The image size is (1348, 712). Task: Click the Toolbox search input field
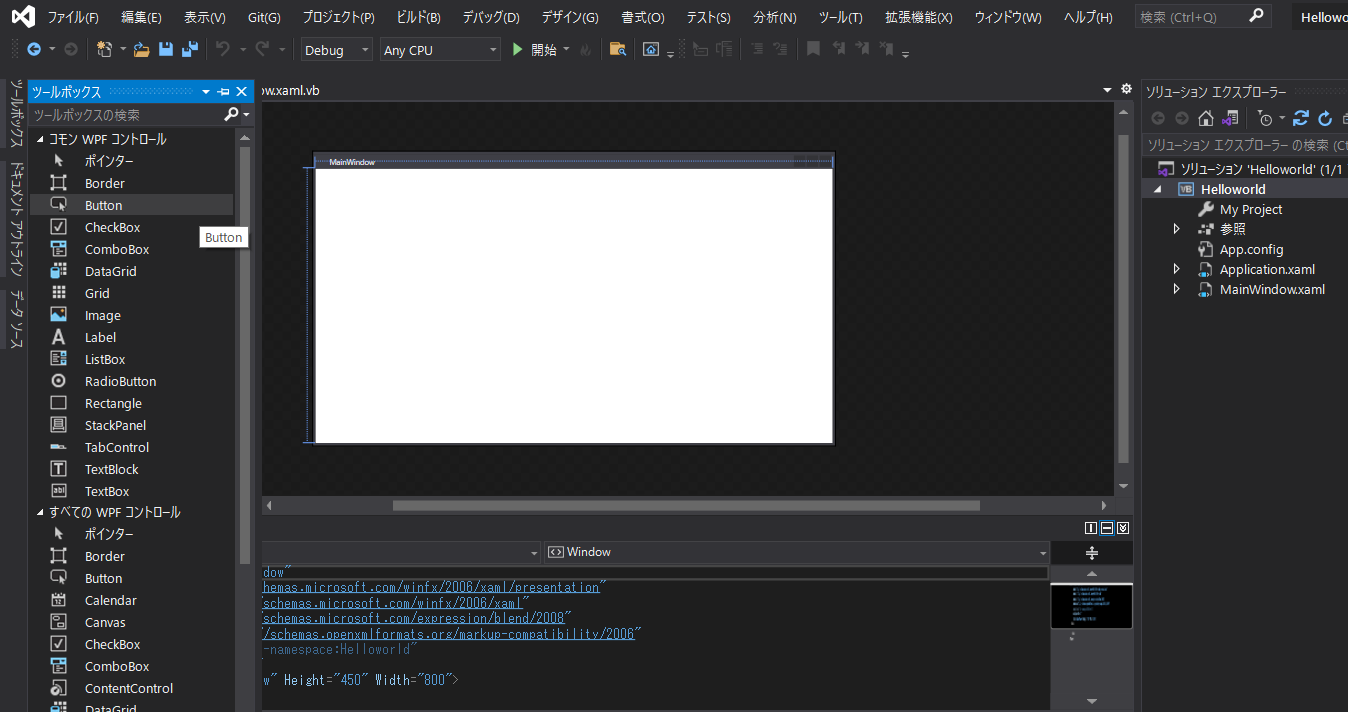point(125,115)
